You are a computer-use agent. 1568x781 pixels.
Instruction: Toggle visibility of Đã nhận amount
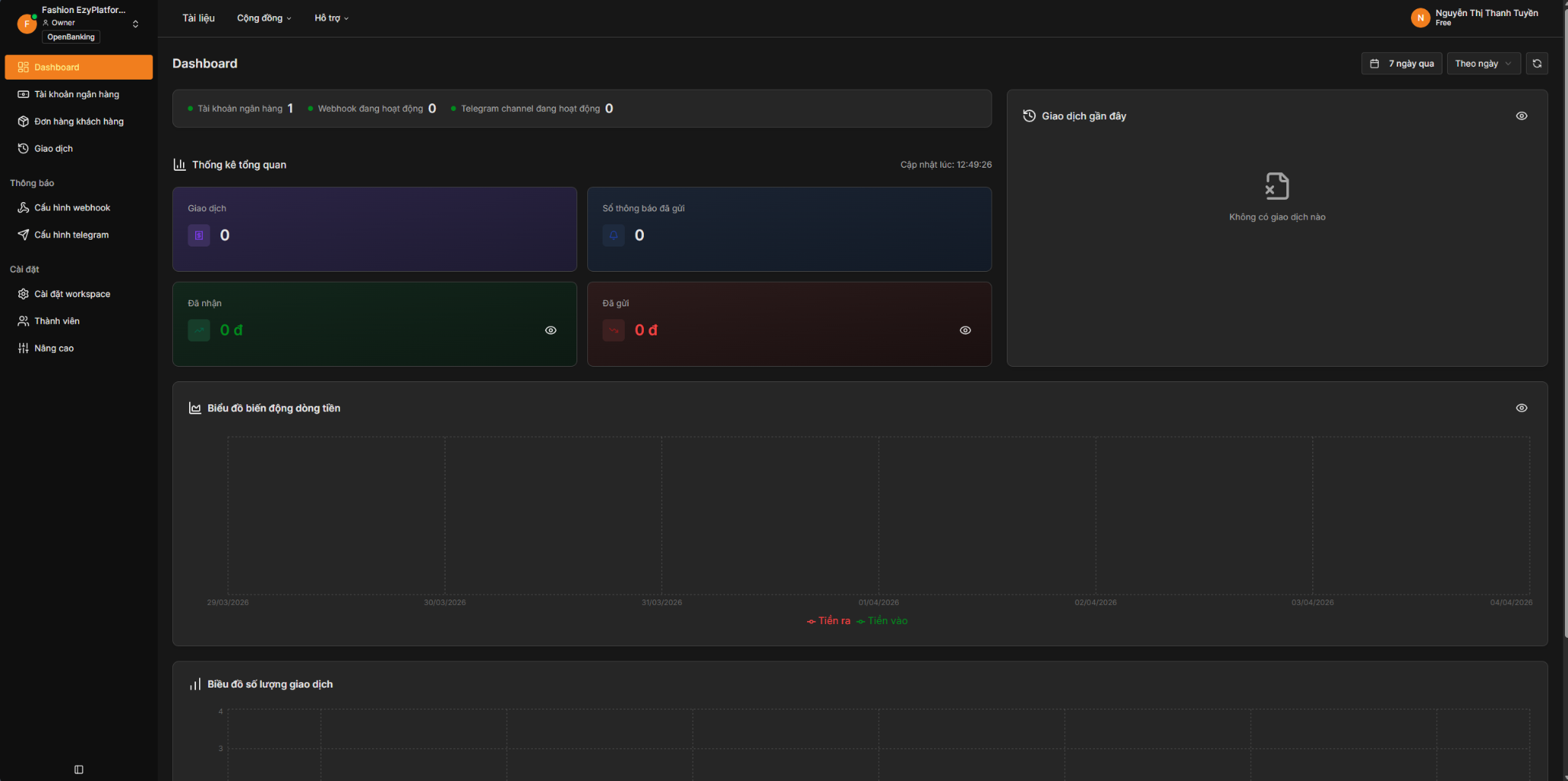coord(550,330)
